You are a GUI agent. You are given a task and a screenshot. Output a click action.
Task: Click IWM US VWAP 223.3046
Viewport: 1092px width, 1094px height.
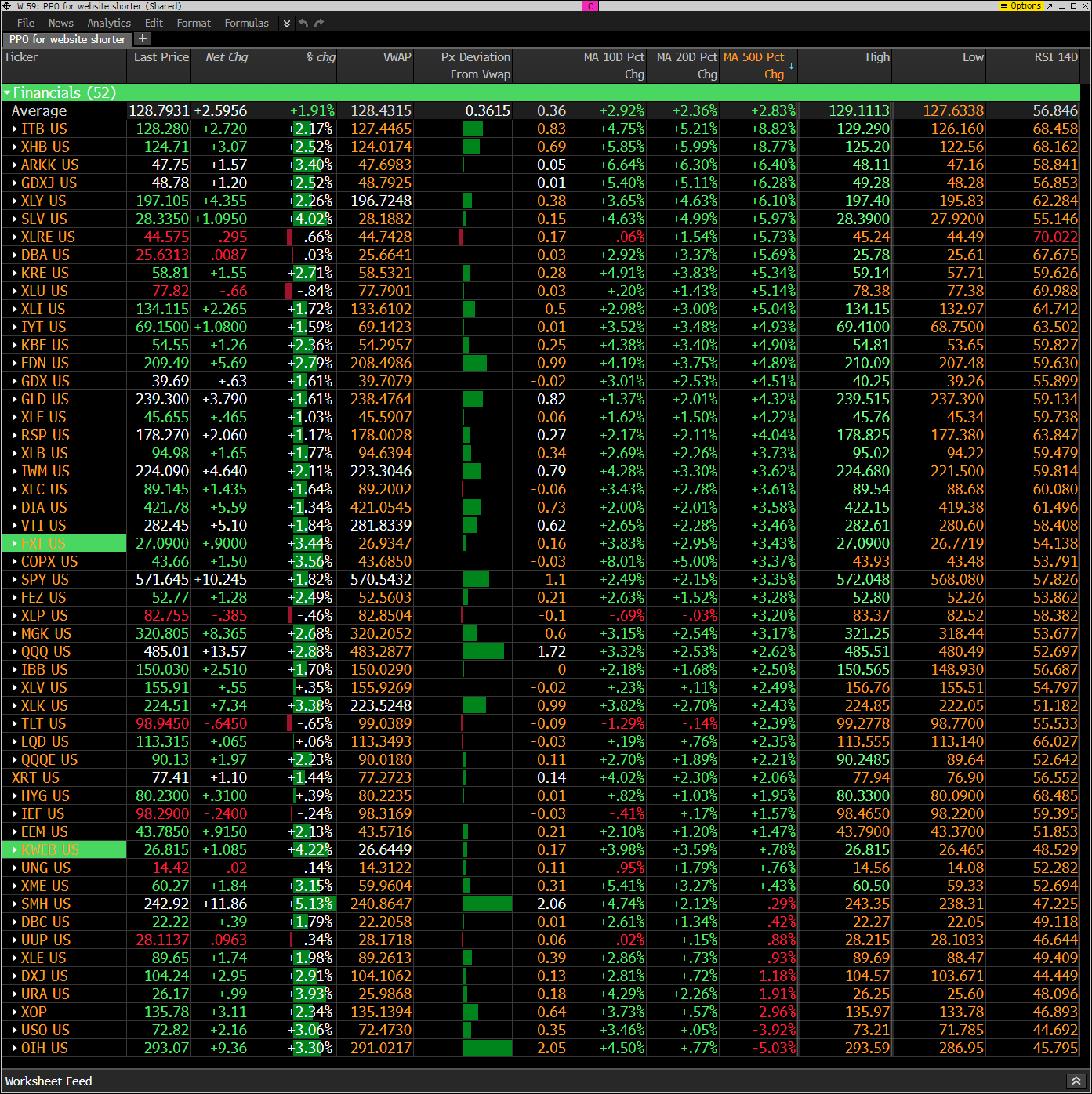(x=380, y=471)
